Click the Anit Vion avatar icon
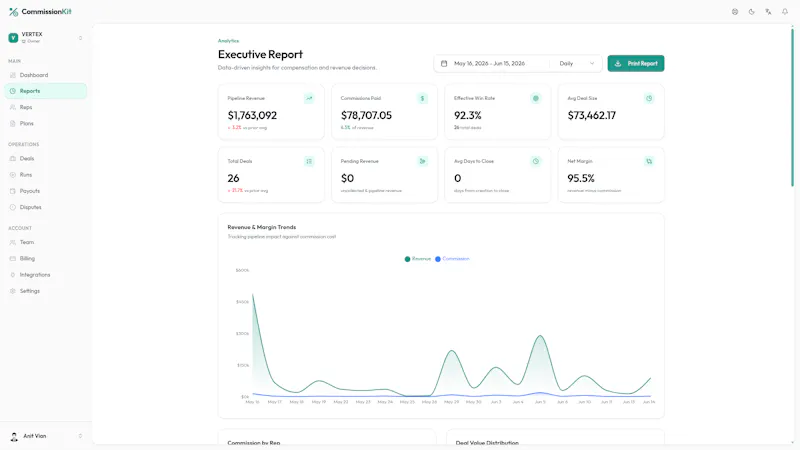800x450 pixels. coord(14,436)
